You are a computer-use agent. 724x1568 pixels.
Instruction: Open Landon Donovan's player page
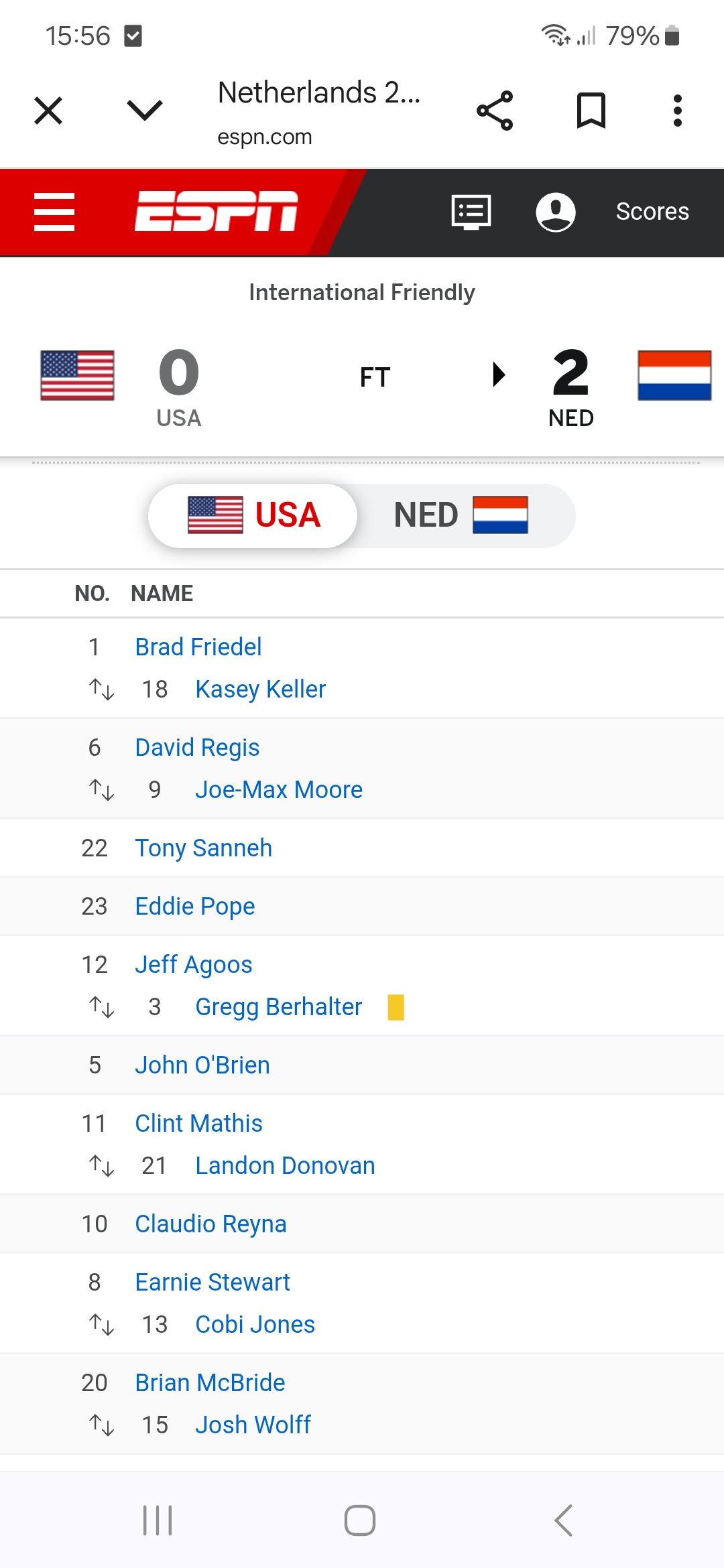coord(285,1165)
